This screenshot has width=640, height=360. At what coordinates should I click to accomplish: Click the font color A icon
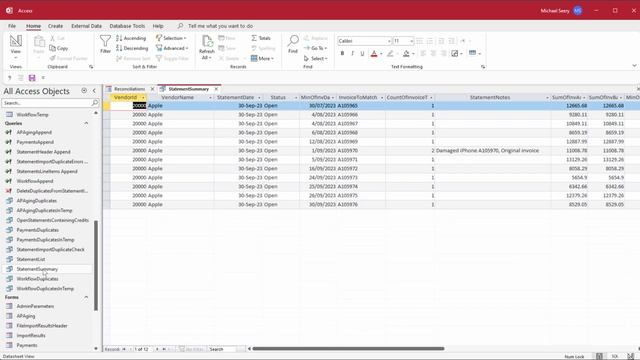374,53
